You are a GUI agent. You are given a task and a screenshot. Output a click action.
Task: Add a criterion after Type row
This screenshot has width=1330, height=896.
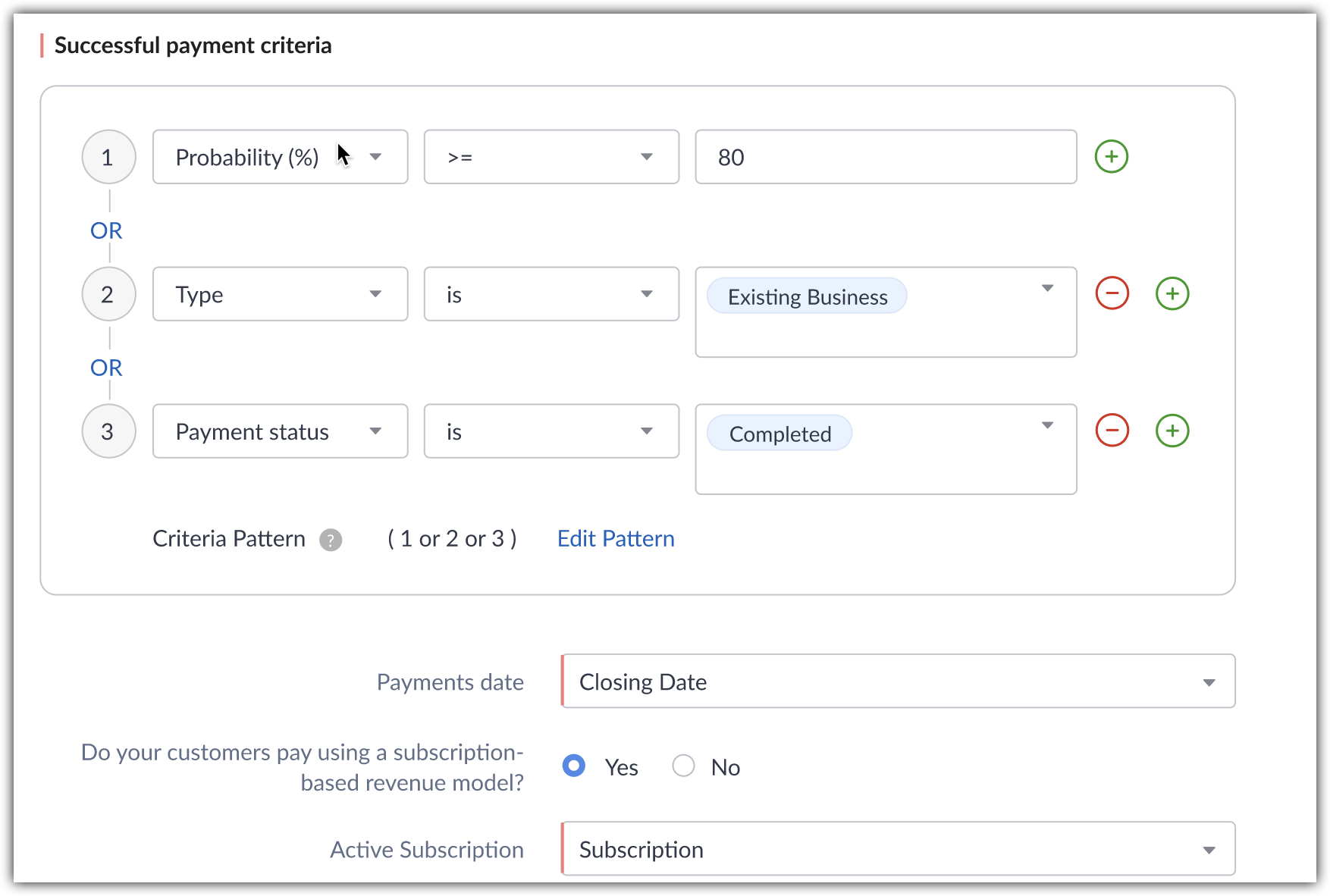click(x=1172, y=293)
